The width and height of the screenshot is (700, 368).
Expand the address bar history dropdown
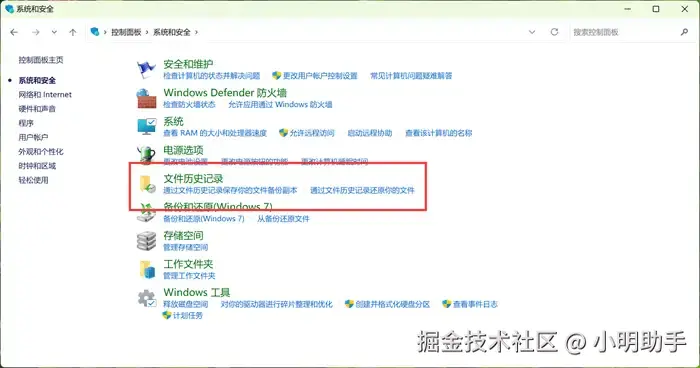pyautogui.click(x=532, y=32)
